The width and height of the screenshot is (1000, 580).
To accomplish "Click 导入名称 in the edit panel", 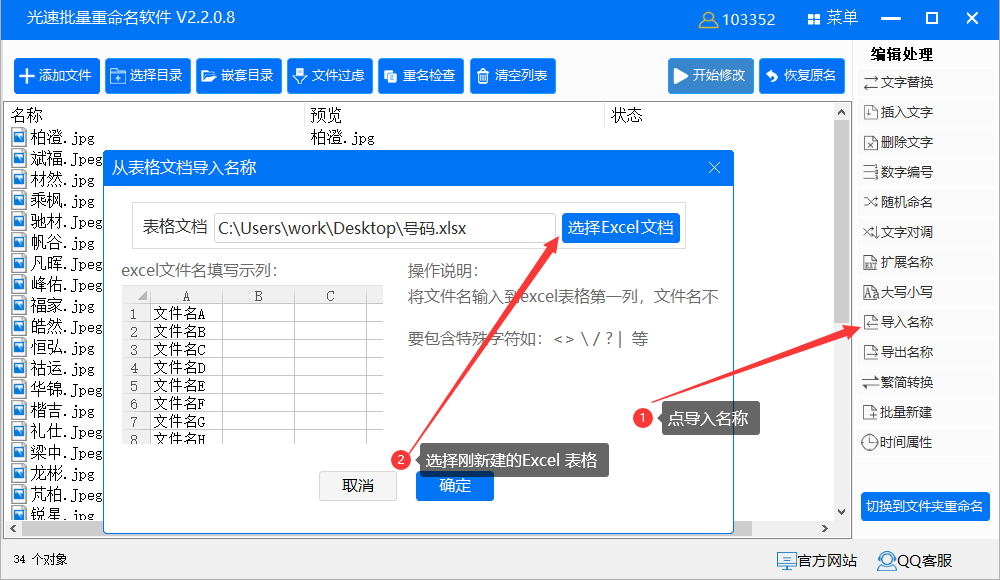I will pyautogui.click(x=899, y=322).
